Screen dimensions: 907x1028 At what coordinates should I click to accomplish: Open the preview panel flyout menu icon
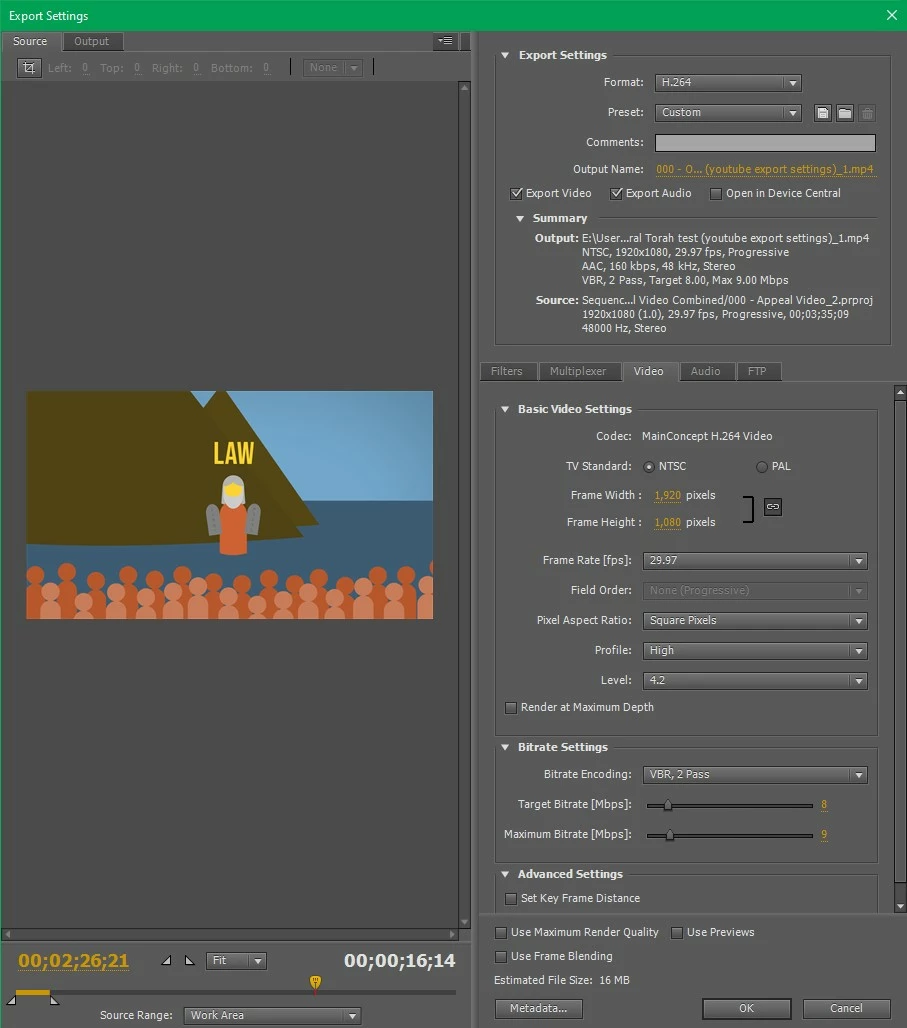(x=446, y=41)
